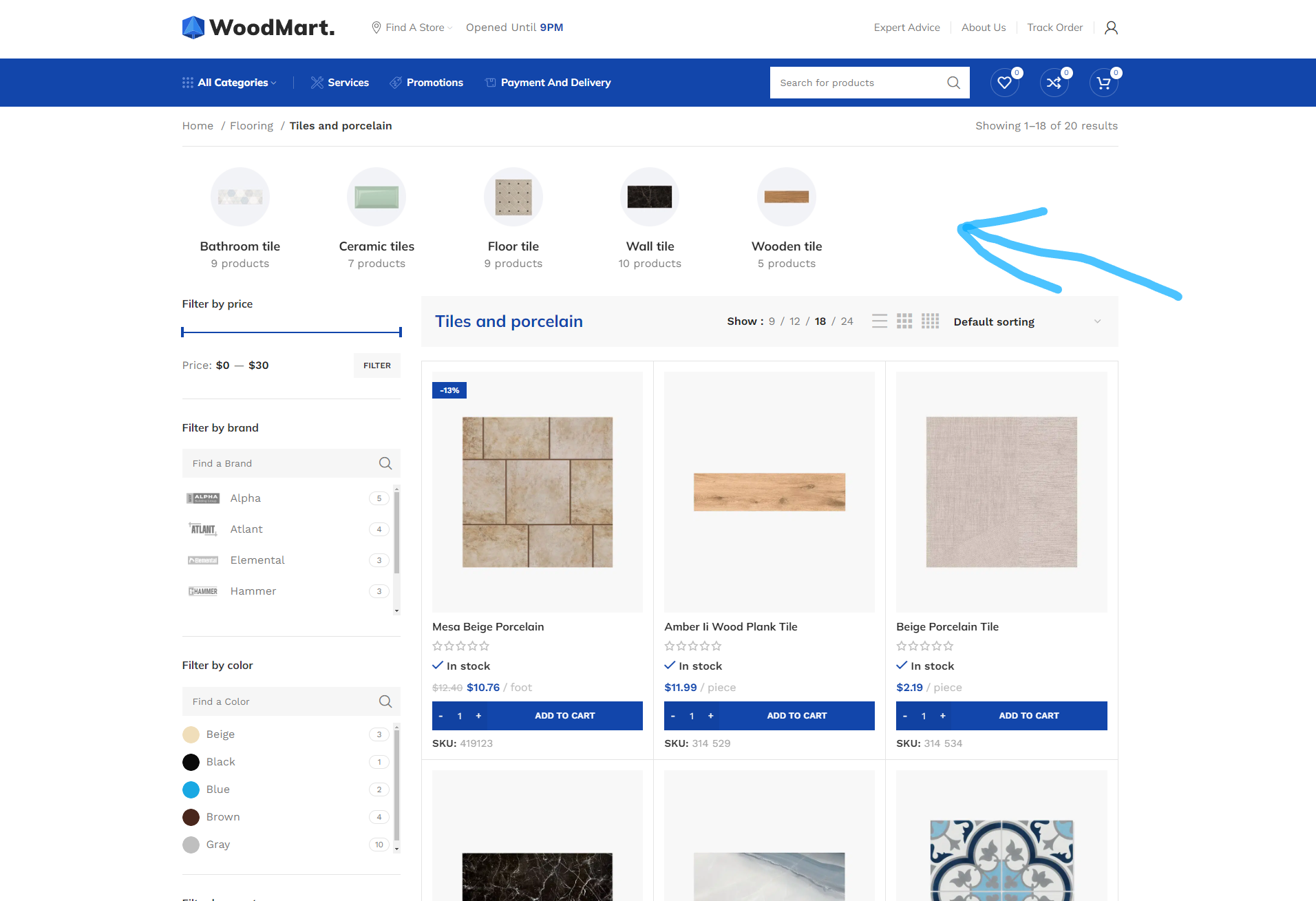Open the user account icon
Screen dimensions: 1316x901
point(1111,28)
